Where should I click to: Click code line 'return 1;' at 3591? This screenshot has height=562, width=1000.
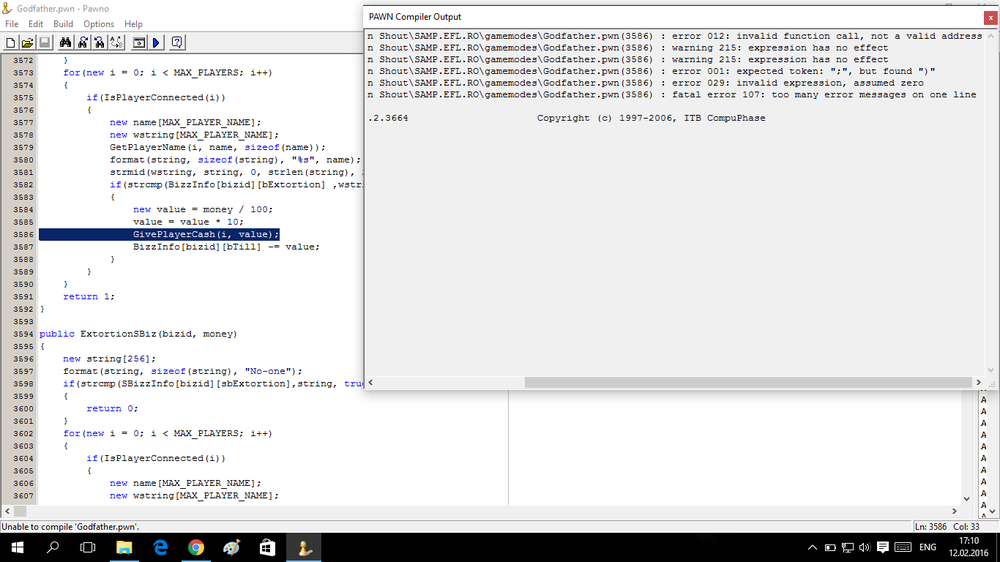(89, 297)
